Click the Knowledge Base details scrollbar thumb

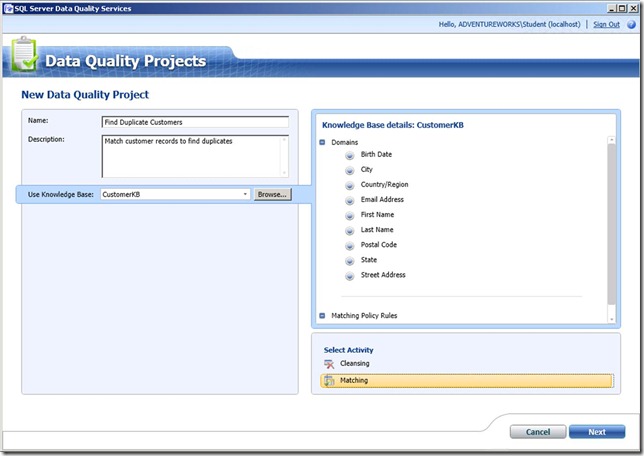tap(612, 224)
